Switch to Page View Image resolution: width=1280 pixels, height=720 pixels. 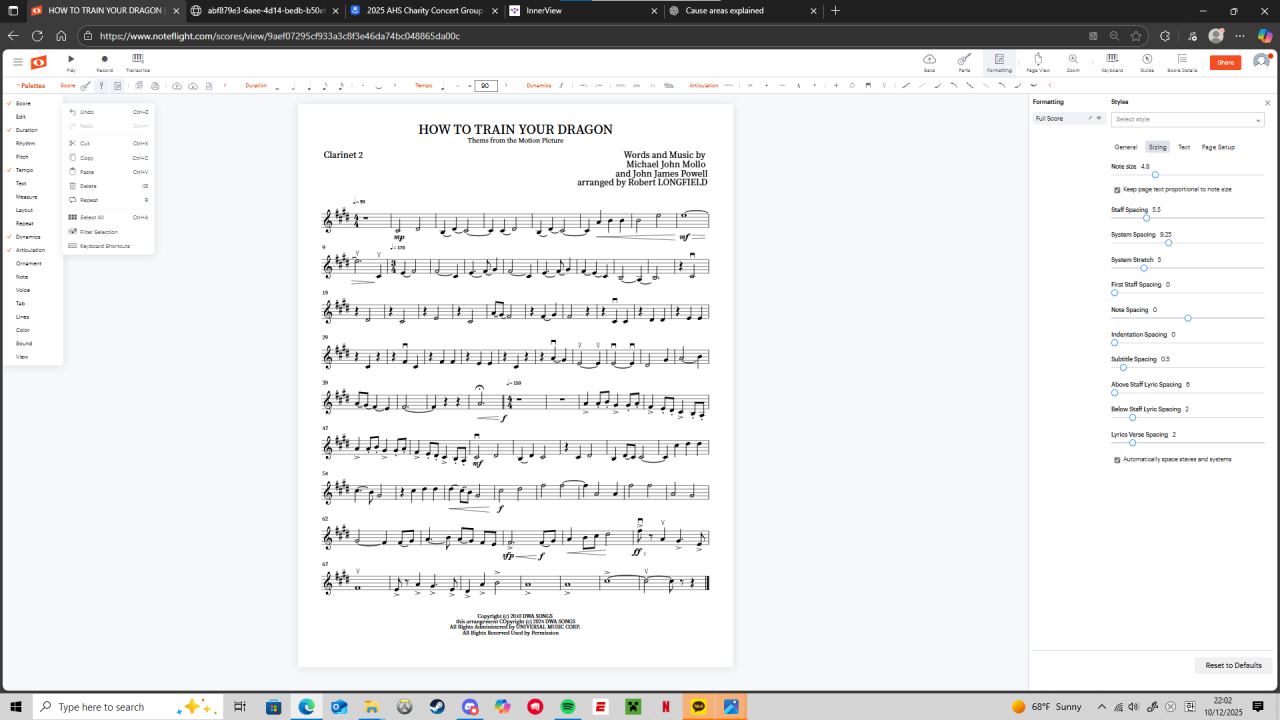[x=1038, y=62]
